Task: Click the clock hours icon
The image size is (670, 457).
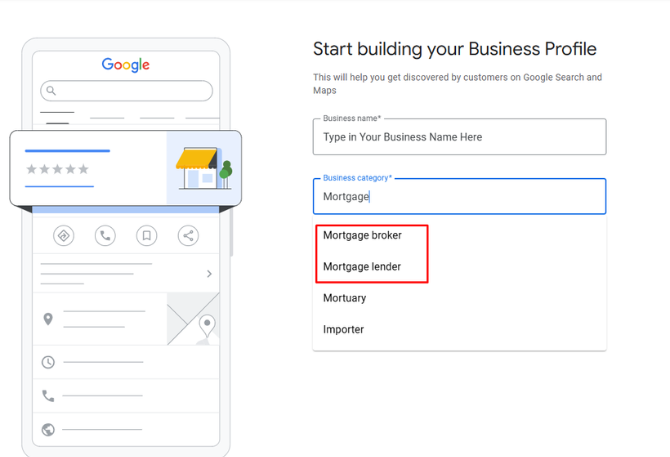Action: click(x=48, y=362)
